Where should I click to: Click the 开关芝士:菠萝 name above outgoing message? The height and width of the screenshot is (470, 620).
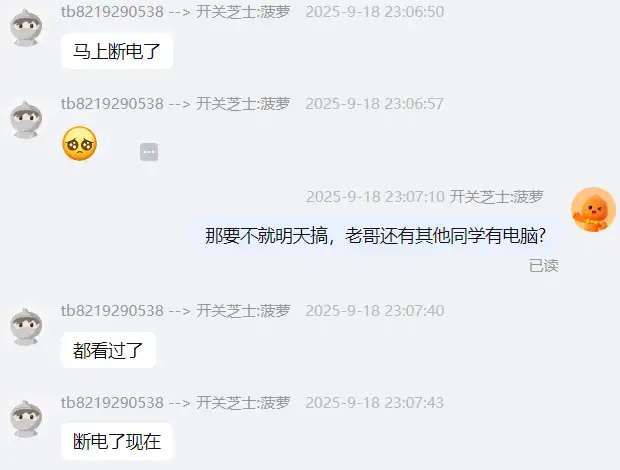(x=496, y=196)
